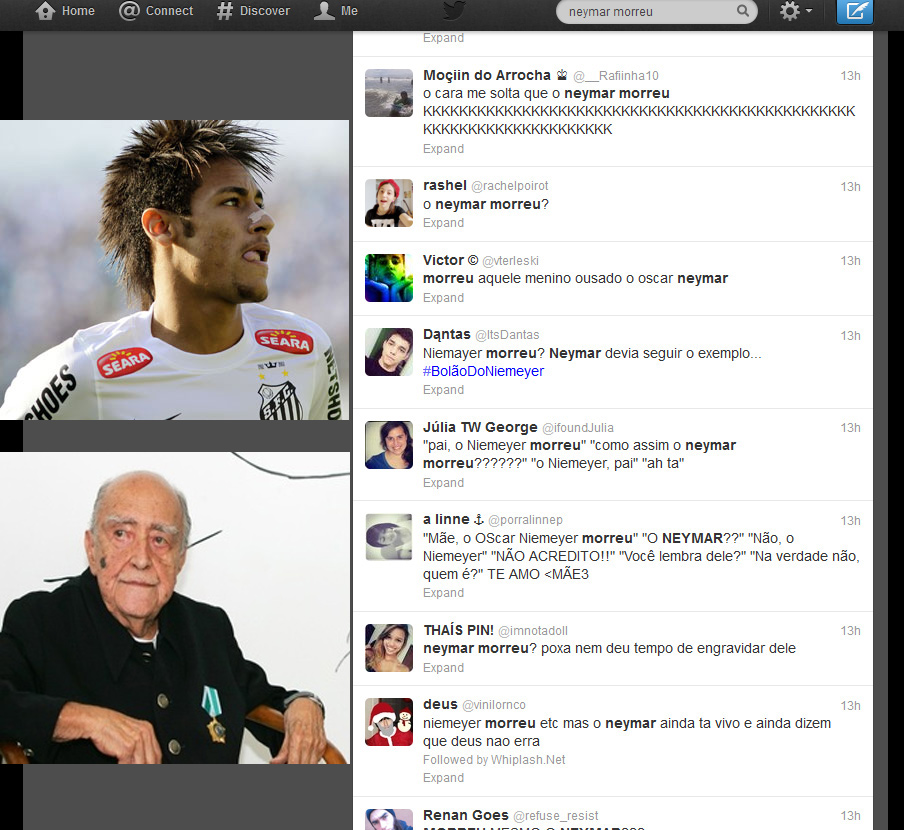
Task: Open the @__Rafiinha10 handle
Action: [616, 76]
